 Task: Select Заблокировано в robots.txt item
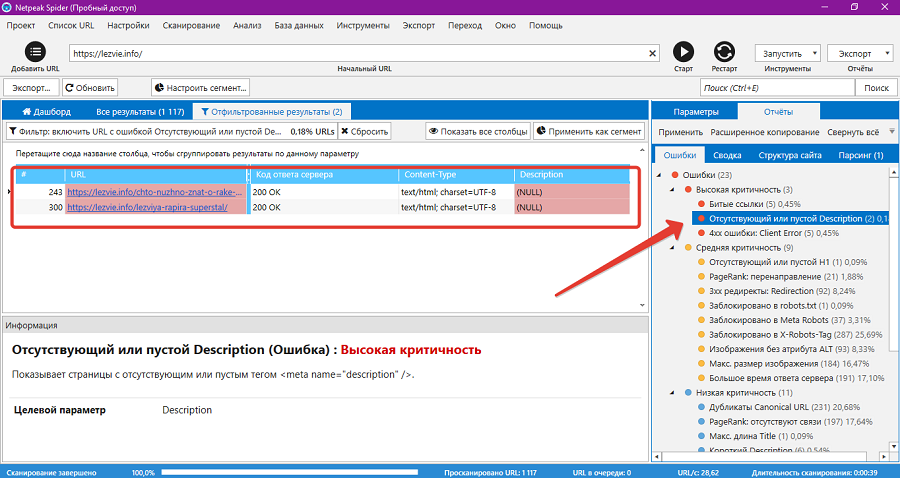pyautogui.click(x=781, y=305)
